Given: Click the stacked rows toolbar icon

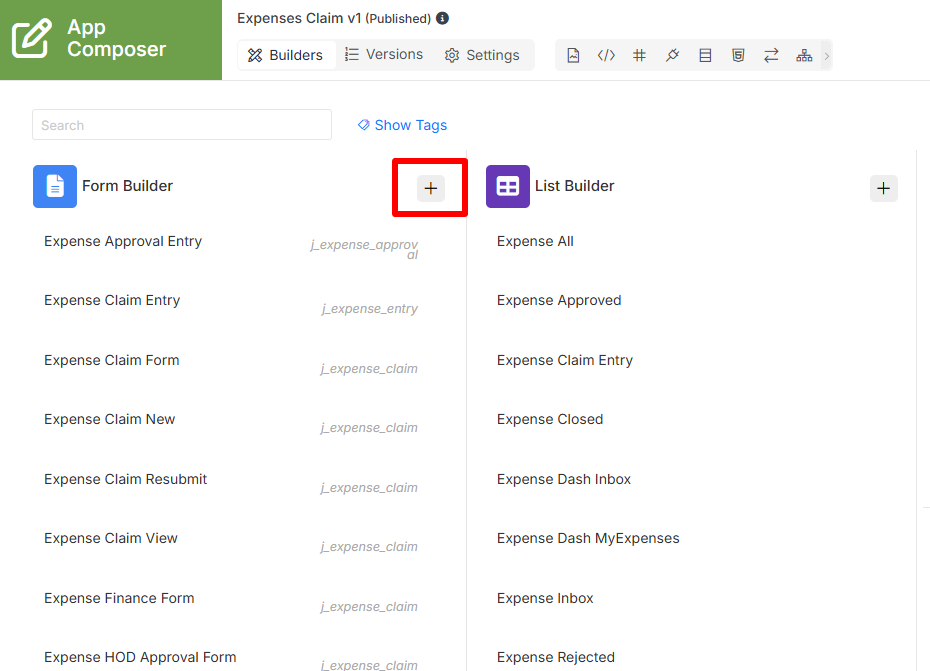Looking at the screenshot, I should (x=705, y=55).
